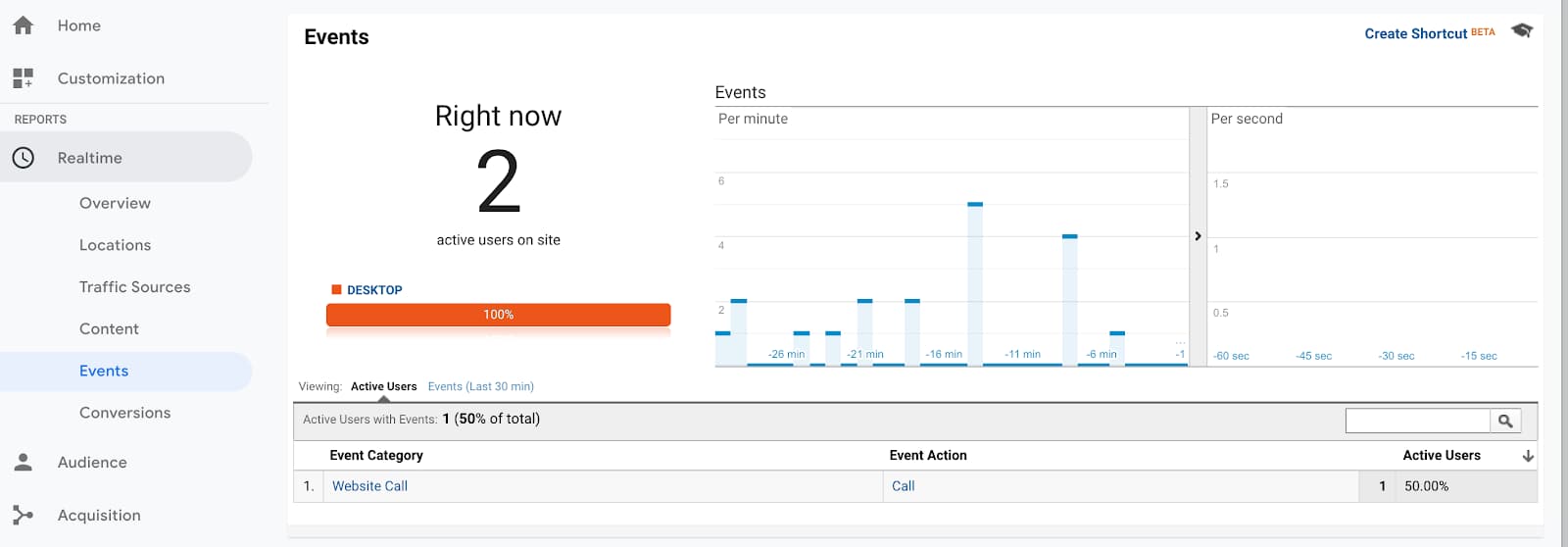Open Realtime Content report
The width and height of the screenshot is (1568, 547).
pos(109,329)
